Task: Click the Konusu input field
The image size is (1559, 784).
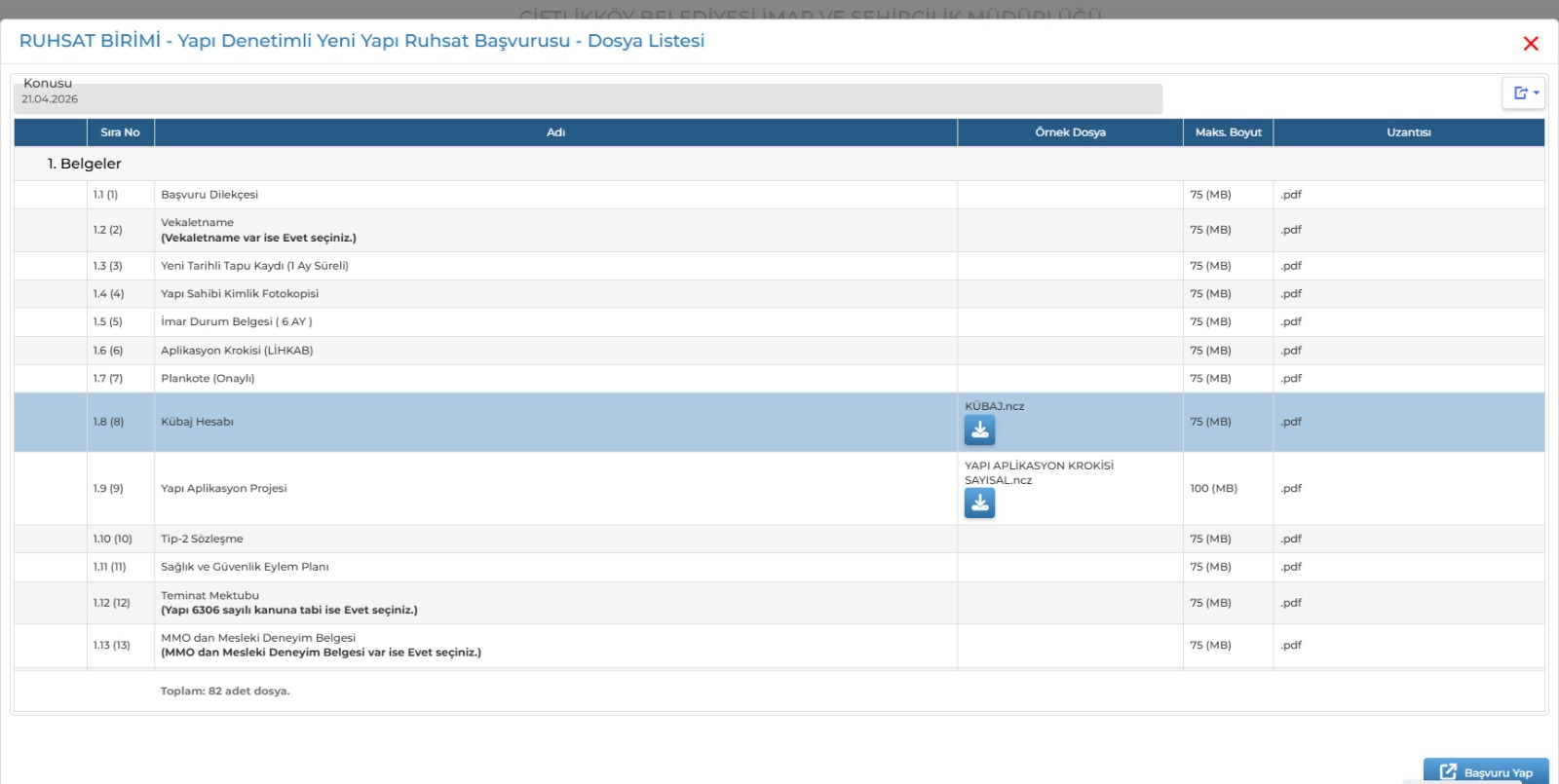Action: 588,98
